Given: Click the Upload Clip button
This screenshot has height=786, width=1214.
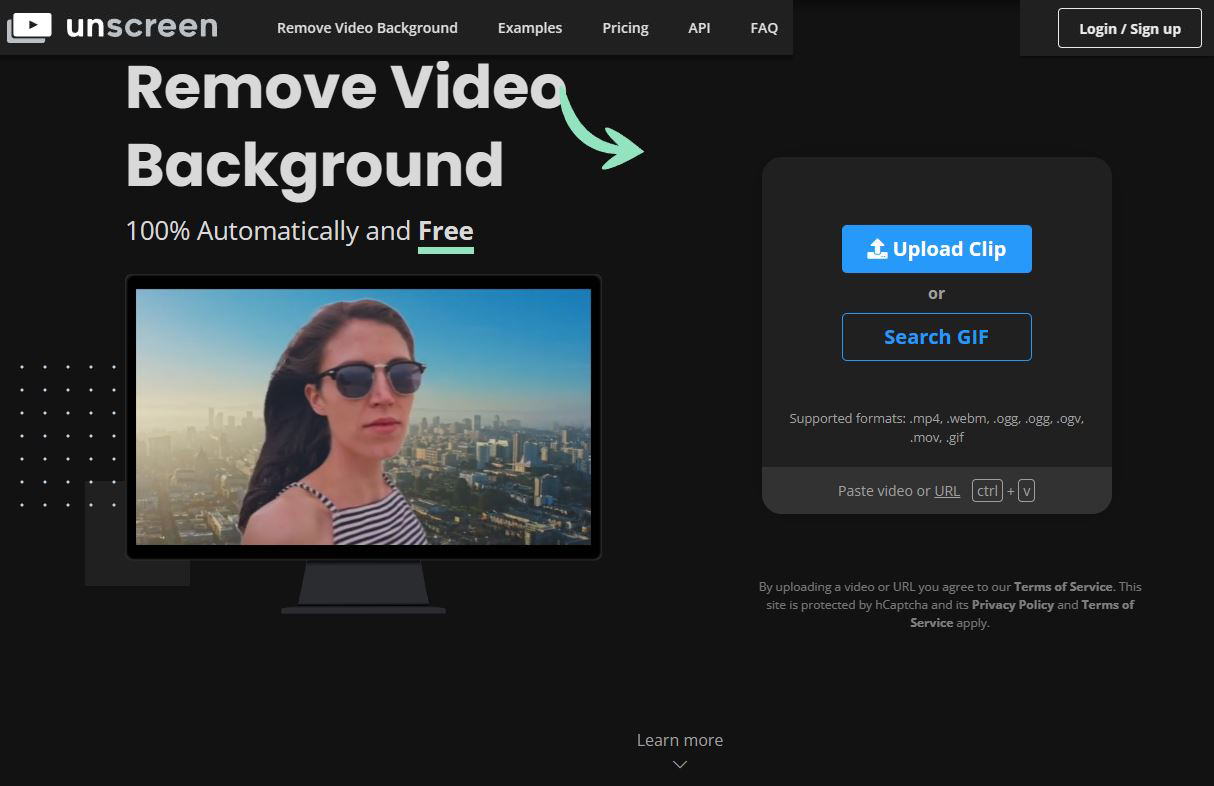Looking at the screenshot, I should click(x=936, y=249).
